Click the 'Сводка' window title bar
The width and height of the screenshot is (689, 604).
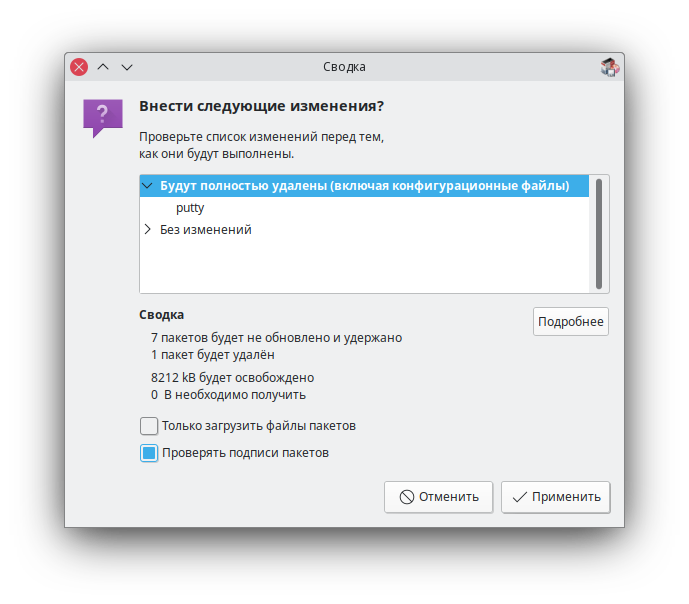click(x=344, y=67)
